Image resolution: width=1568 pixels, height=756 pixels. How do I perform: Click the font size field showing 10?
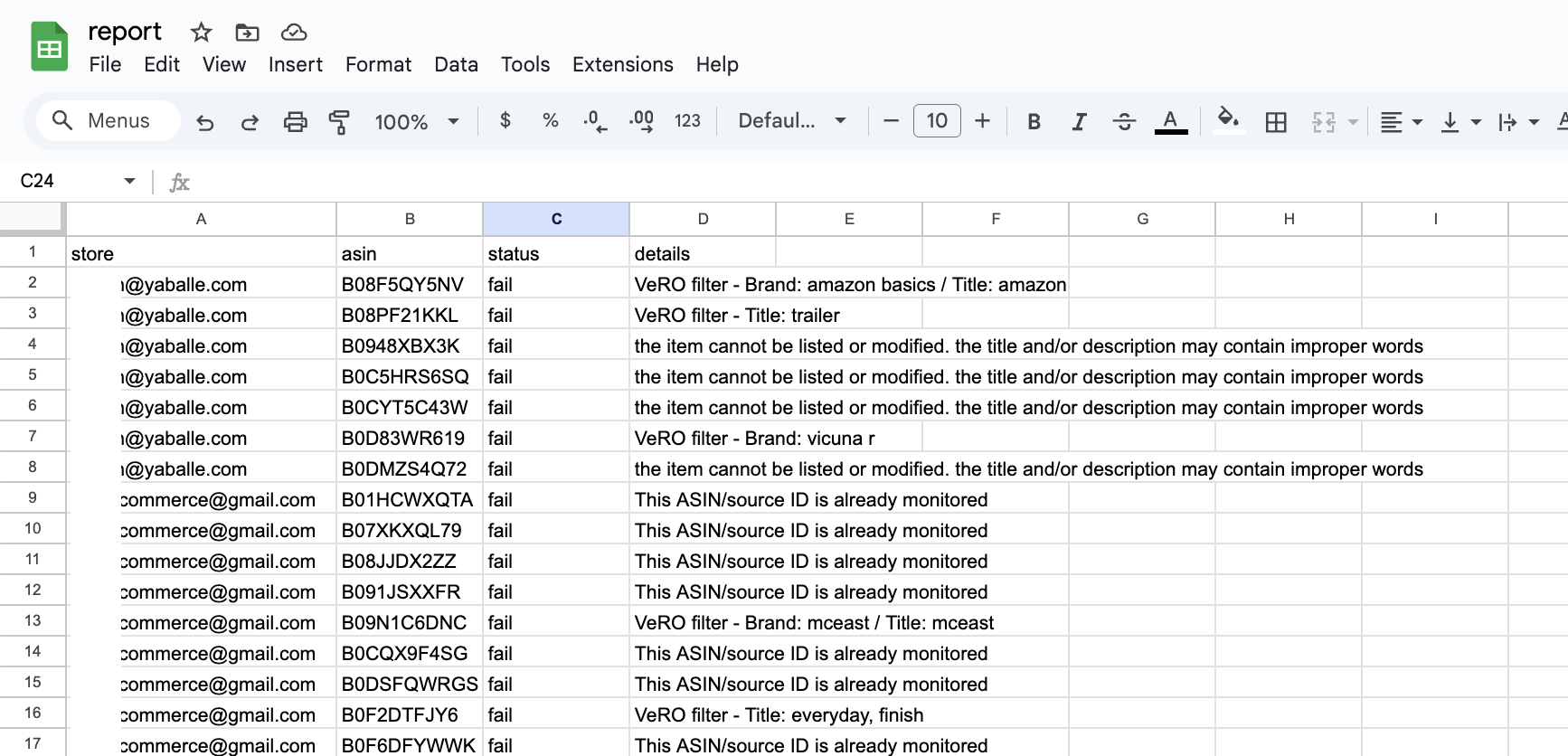click(937, 120)
